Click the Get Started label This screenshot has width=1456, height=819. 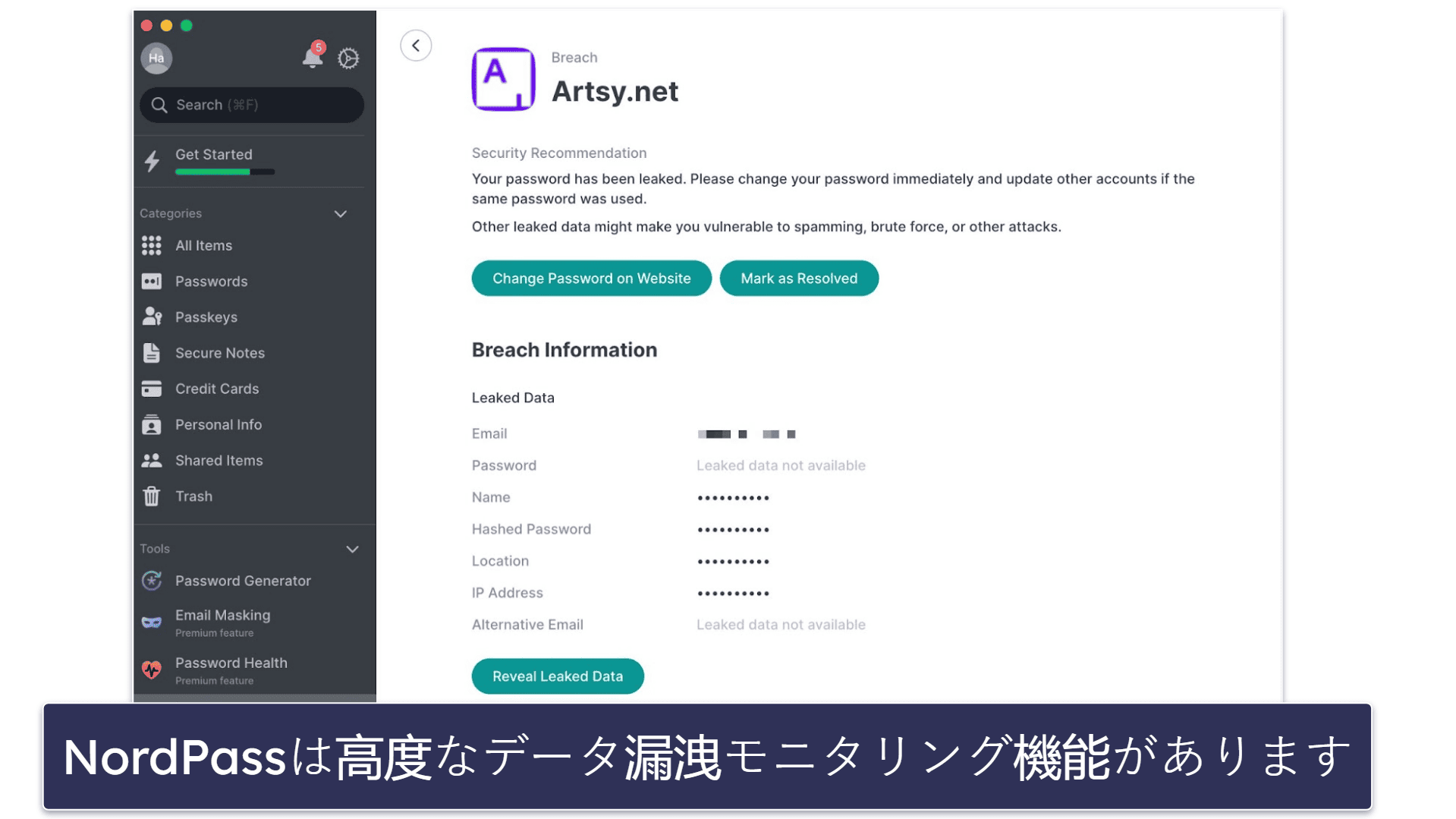(x=214, y=154)
